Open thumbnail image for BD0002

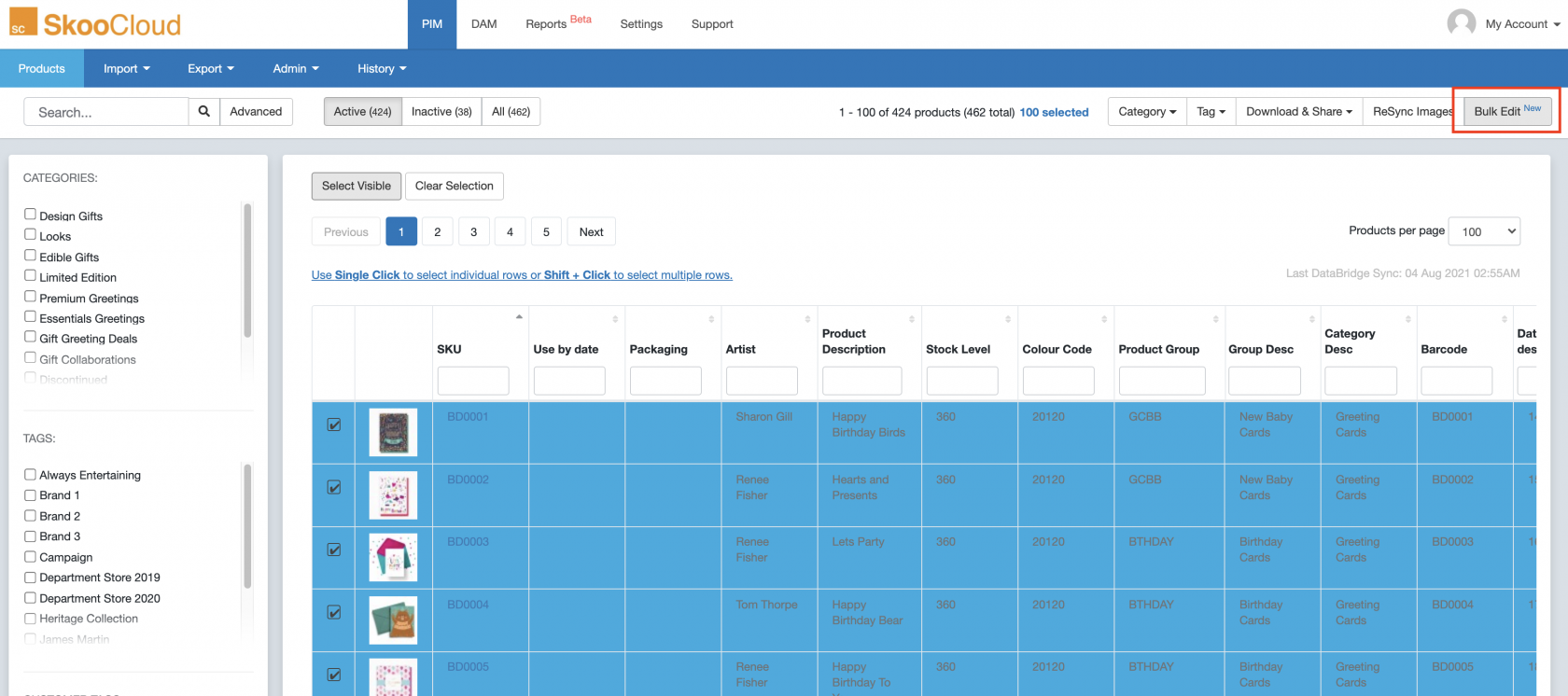pyautogui.click(x=393, y=494)
